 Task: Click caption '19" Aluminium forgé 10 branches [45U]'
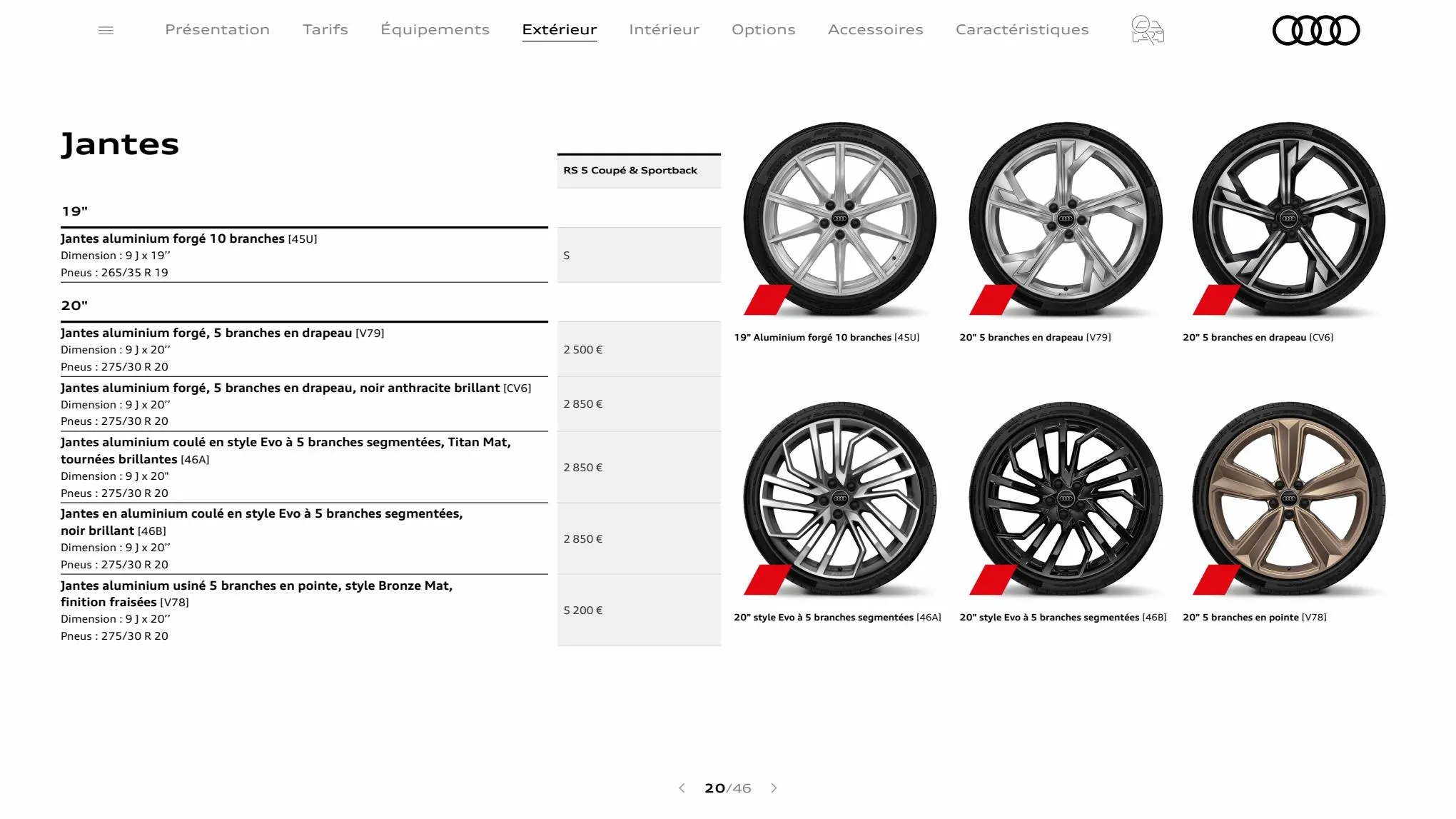tap(826, 337)
